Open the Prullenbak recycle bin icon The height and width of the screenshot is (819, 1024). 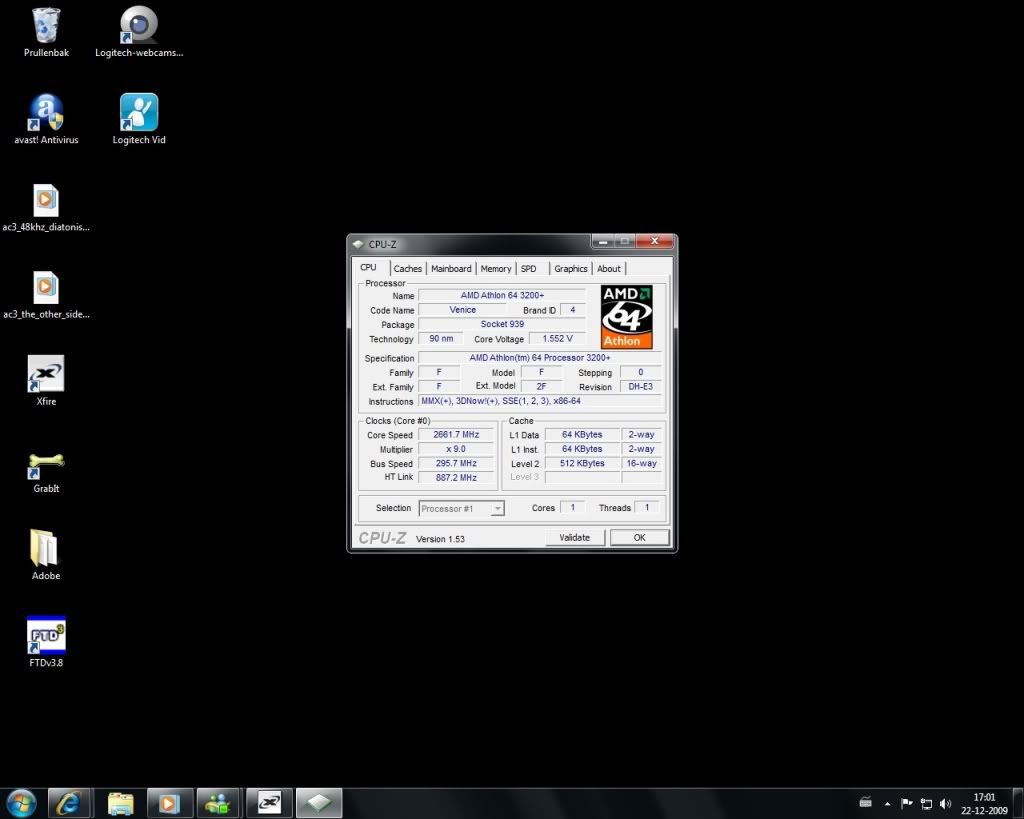[x=46, y=32]
